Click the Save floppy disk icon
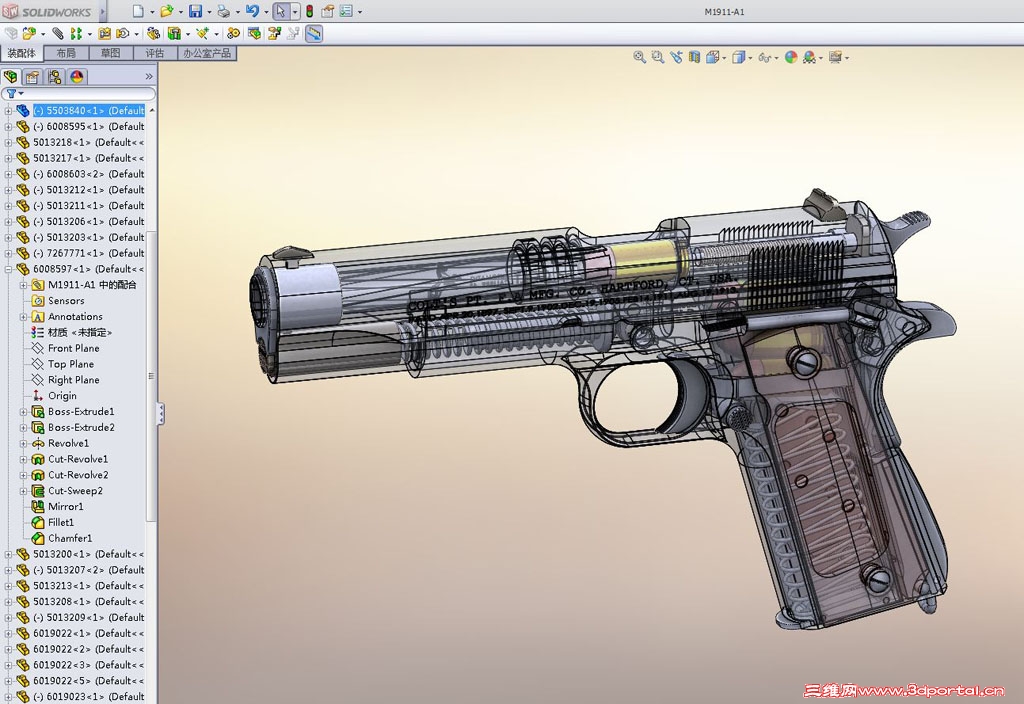The width and height of the screenshot is (1024, 704). 195,11
